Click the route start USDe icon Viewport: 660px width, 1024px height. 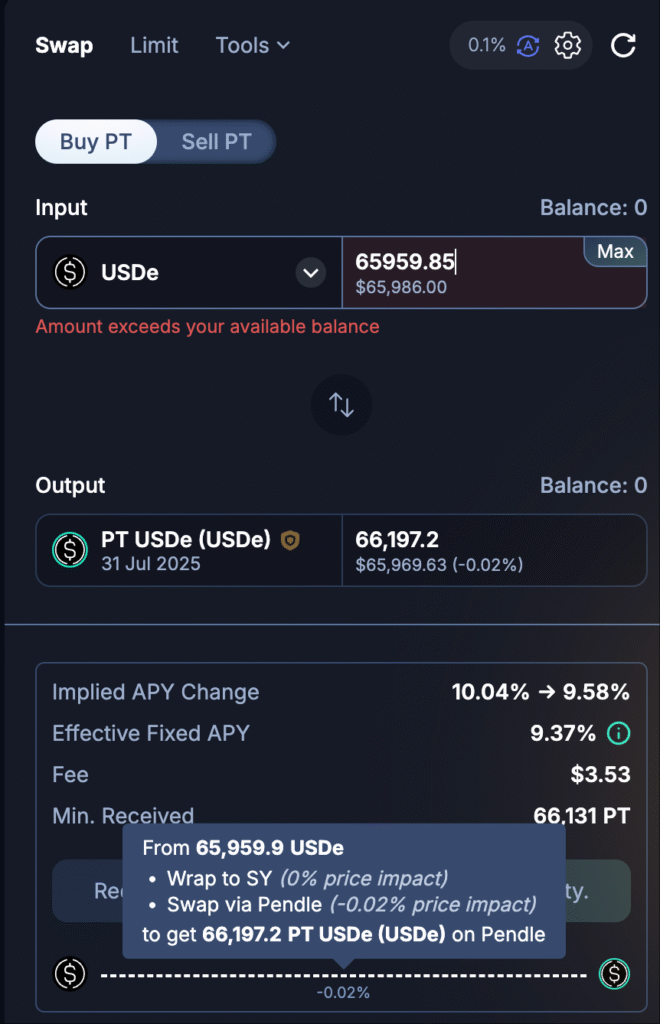(x=70, y=973)
